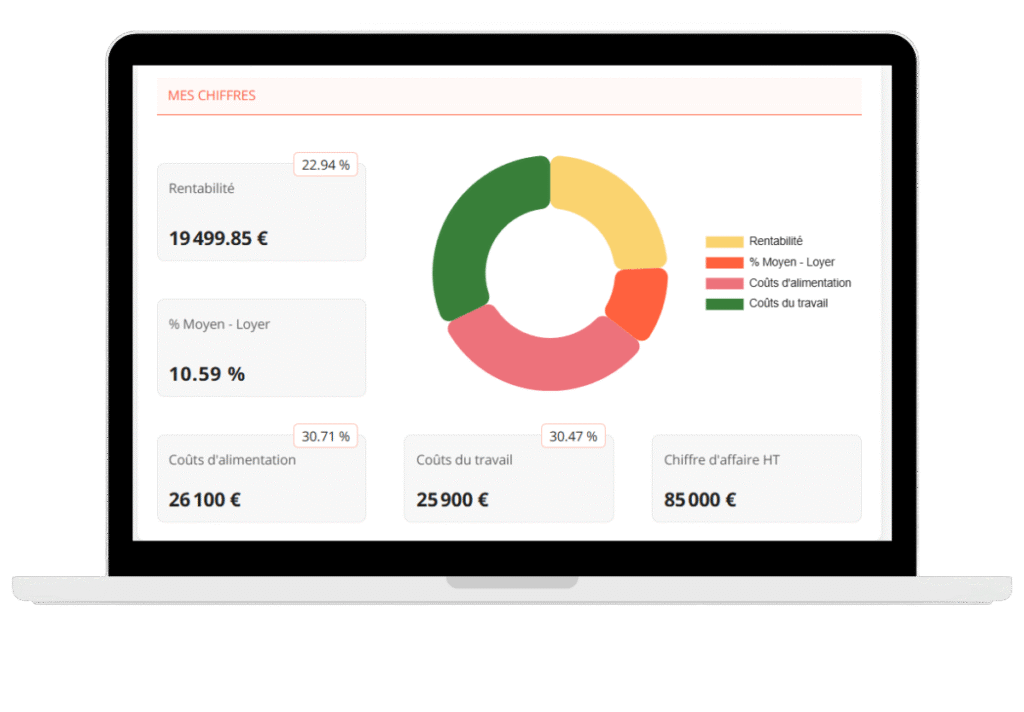Select the % Moyen - Loyer card title

[219, 324]
